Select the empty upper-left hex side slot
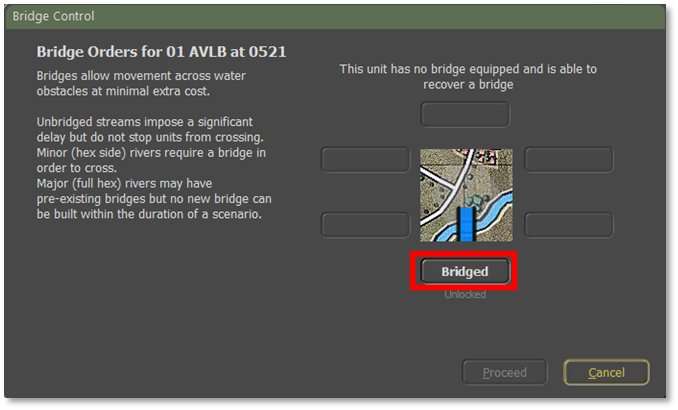This screenshot has width=678, height=410. point(365,160)
